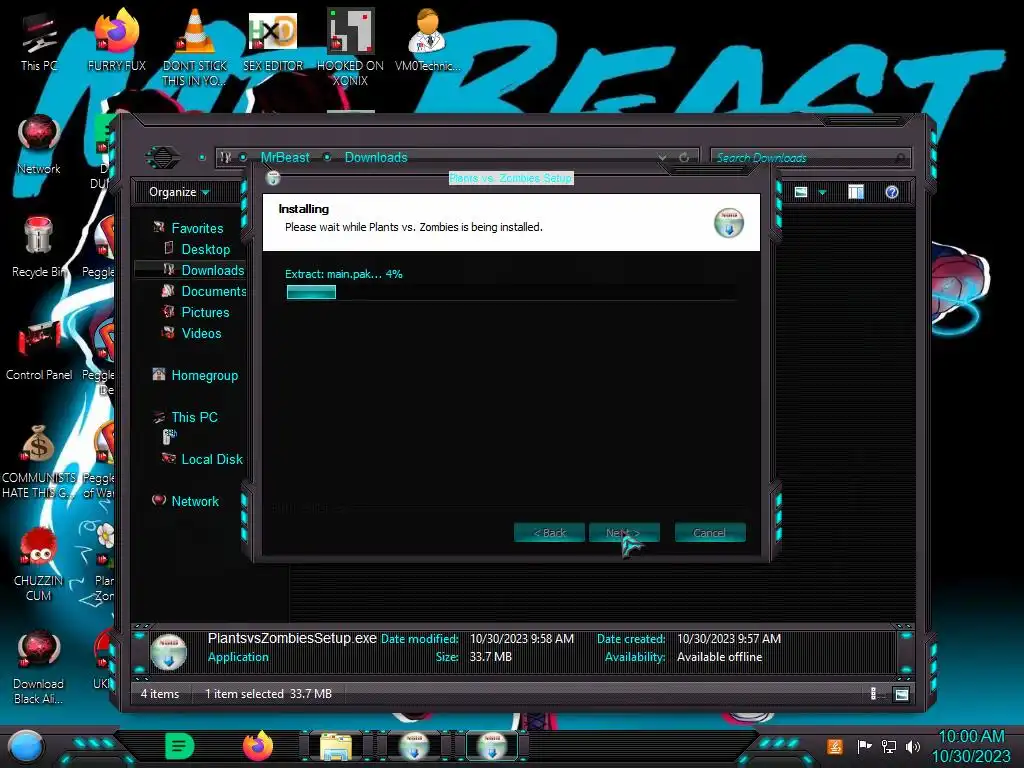Open Explorer help with the question mark icon

[892, 192]
